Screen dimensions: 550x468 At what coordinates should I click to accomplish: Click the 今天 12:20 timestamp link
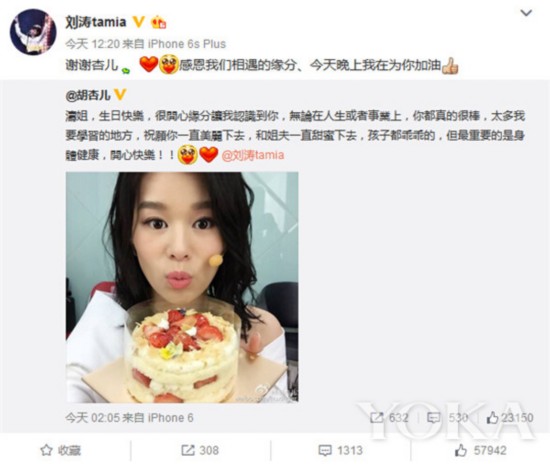click(x=92, y=44)
